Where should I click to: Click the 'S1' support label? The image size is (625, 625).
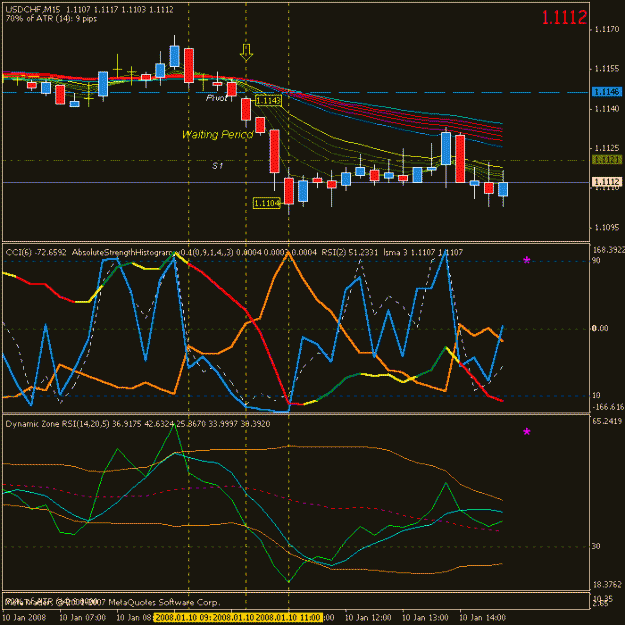click(217, 165)
